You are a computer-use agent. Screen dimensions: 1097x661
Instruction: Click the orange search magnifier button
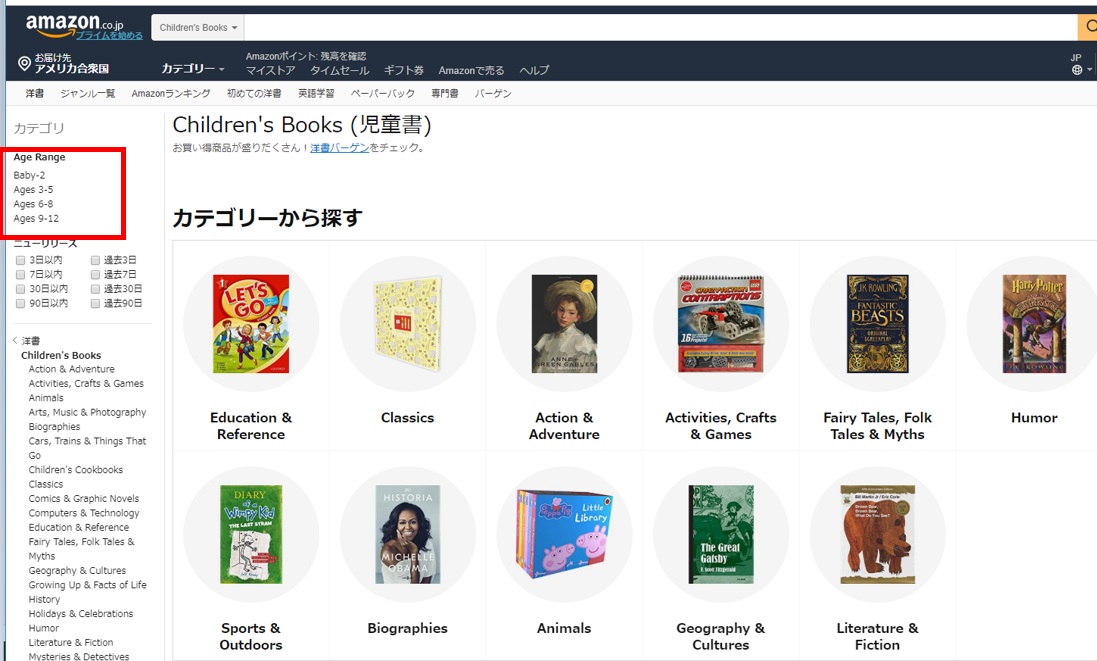pyautogui.click(x=1088, y=27)
